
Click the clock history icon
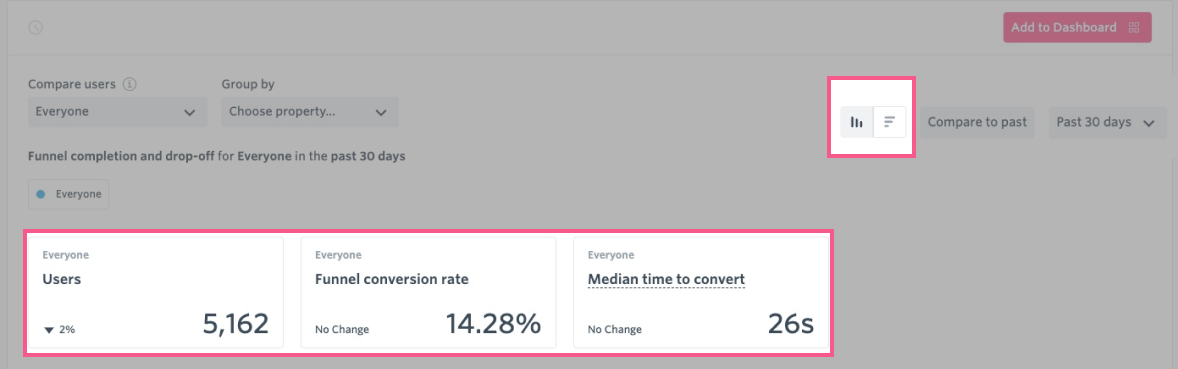tap(35, 27)
